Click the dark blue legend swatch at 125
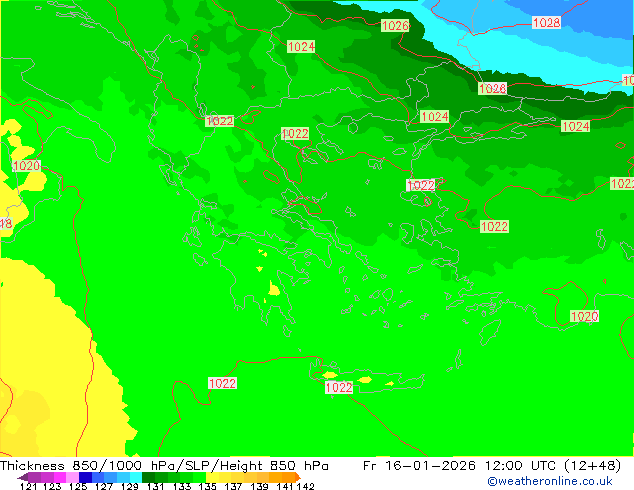The height and width of the screenshot is (490, 634). coord(85,477)
